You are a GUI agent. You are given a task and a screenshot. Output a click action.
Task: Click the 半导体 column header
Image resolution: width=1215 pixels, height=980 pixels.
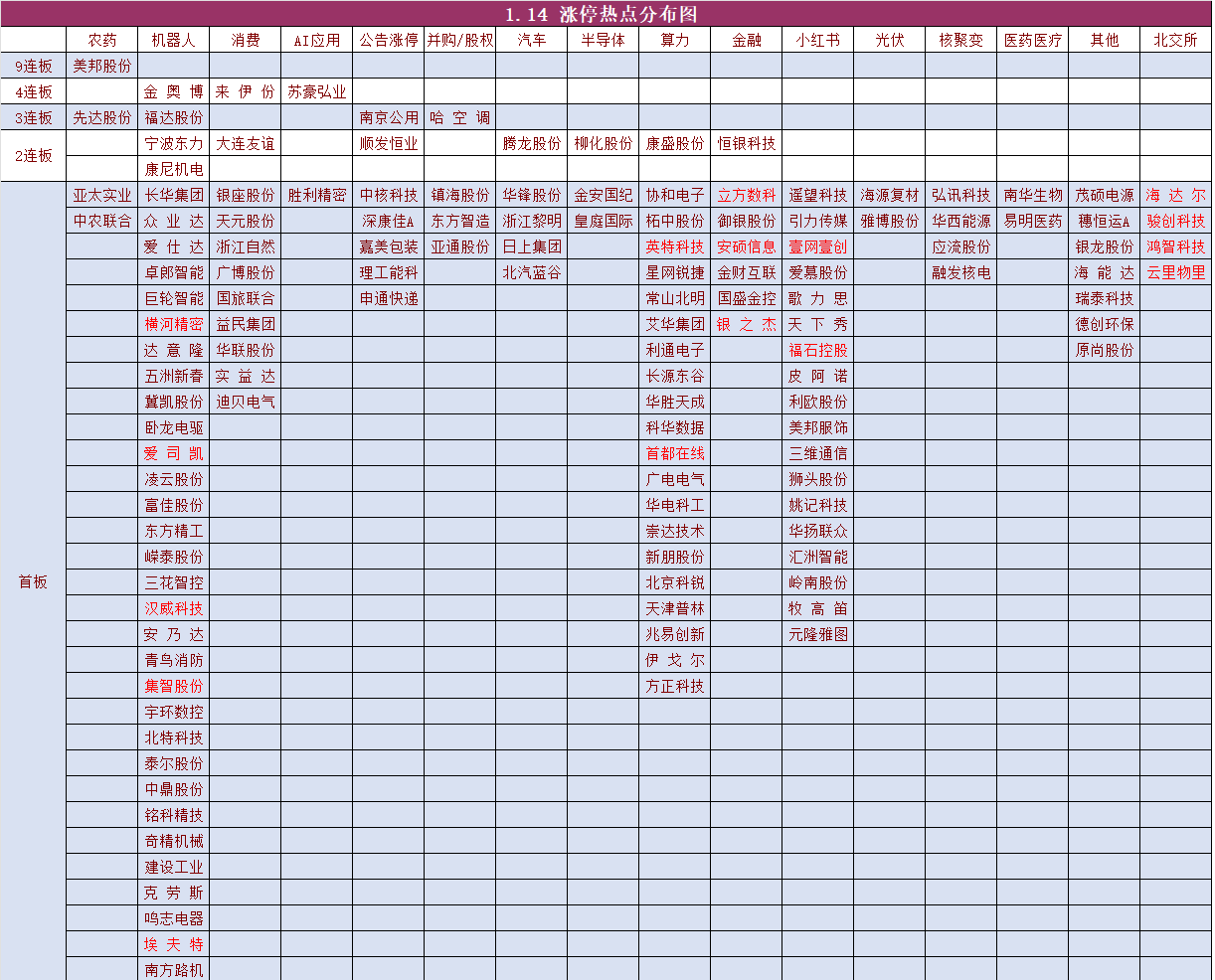pyautogui.click(x=604, y=40)
